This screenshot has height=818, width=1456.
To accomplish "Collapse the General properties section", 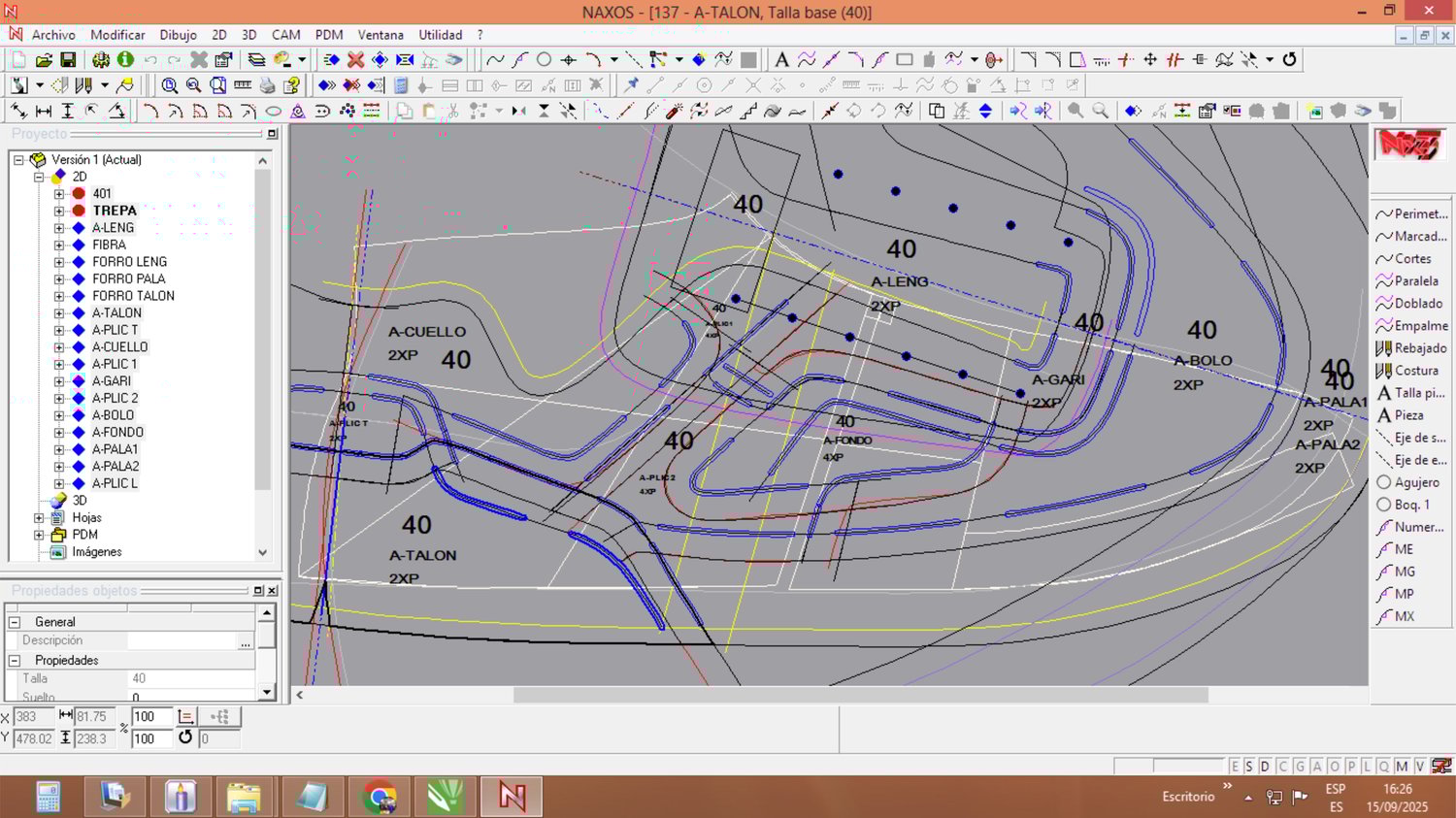I will [15, 622].
